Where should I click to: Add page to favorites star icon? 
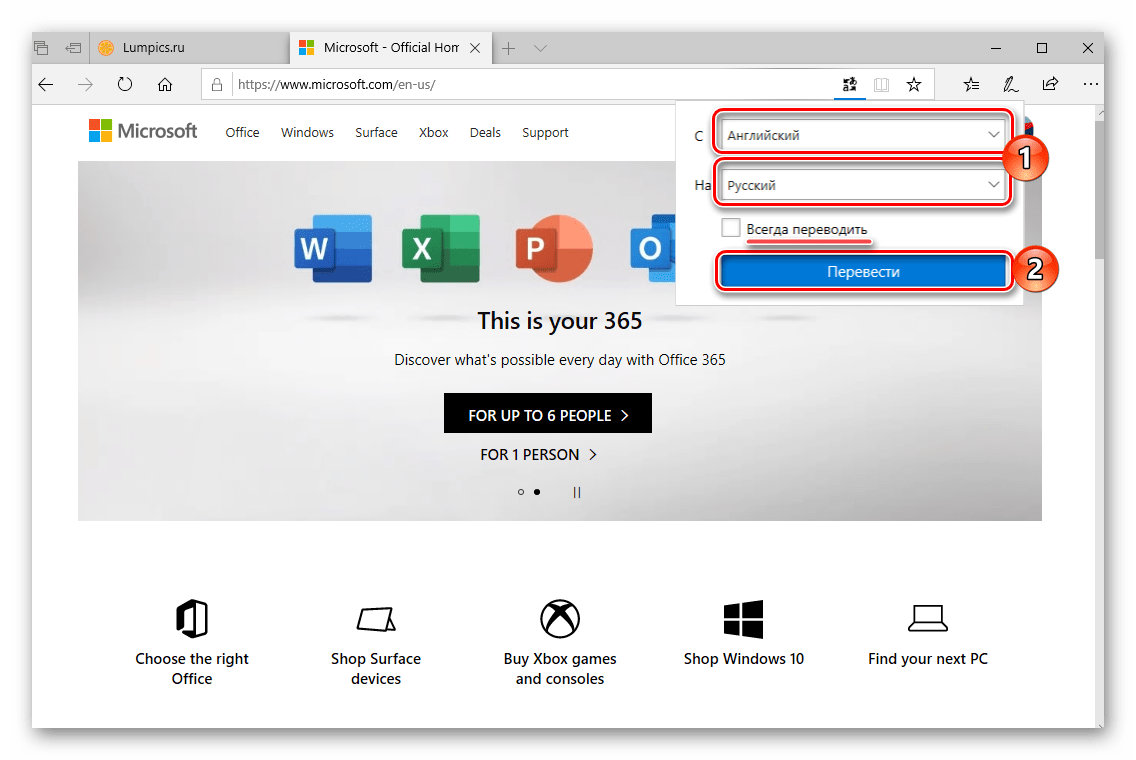914,85
